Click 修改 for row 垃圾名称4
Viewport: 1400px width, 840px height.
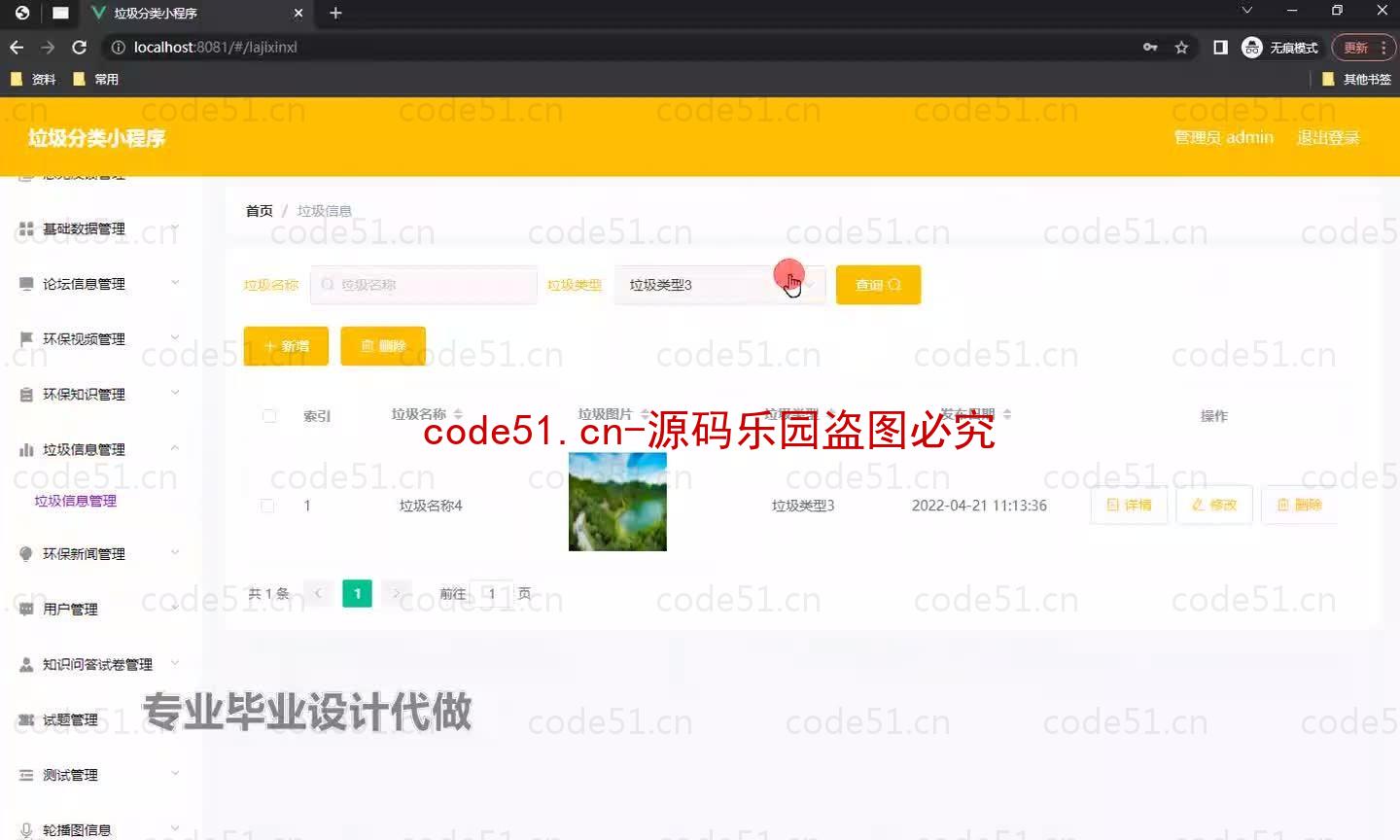pyautogui.click(x=1214, y=505)
